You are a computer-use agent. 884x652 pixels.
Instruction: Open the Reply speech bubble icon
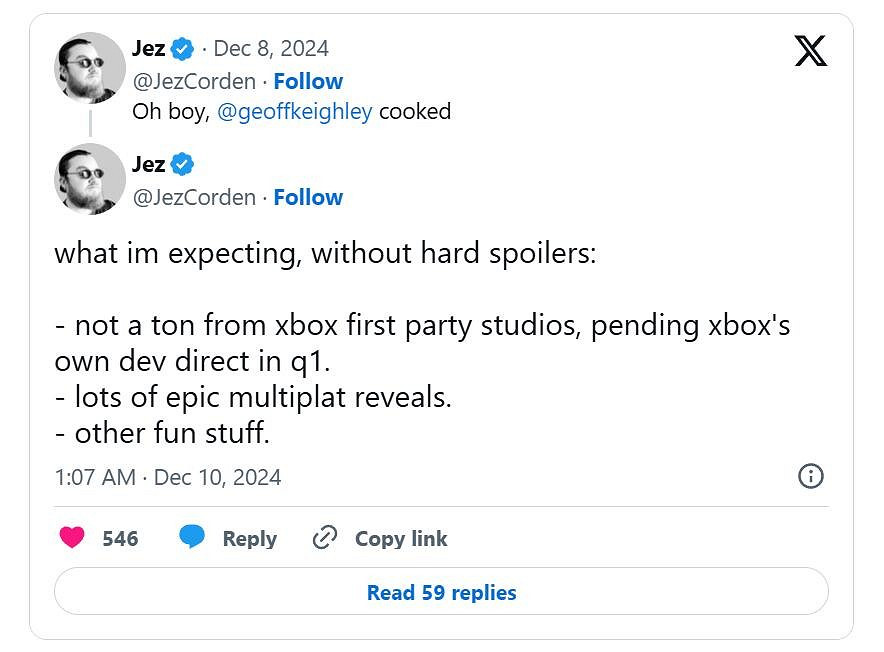click(191, 538)
